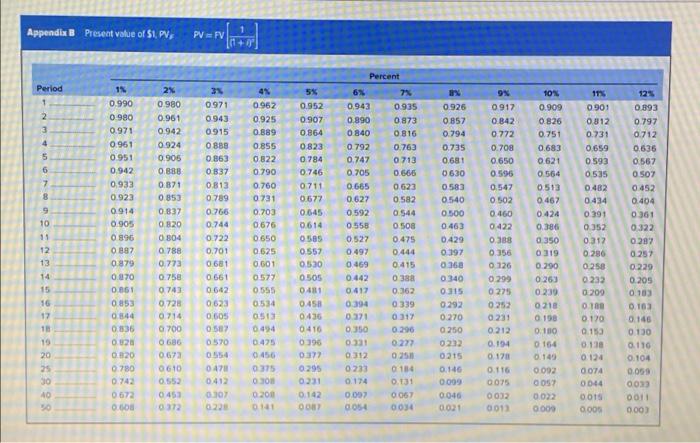Select the 2% column header
700x443 pixels.
click(169, 90)
